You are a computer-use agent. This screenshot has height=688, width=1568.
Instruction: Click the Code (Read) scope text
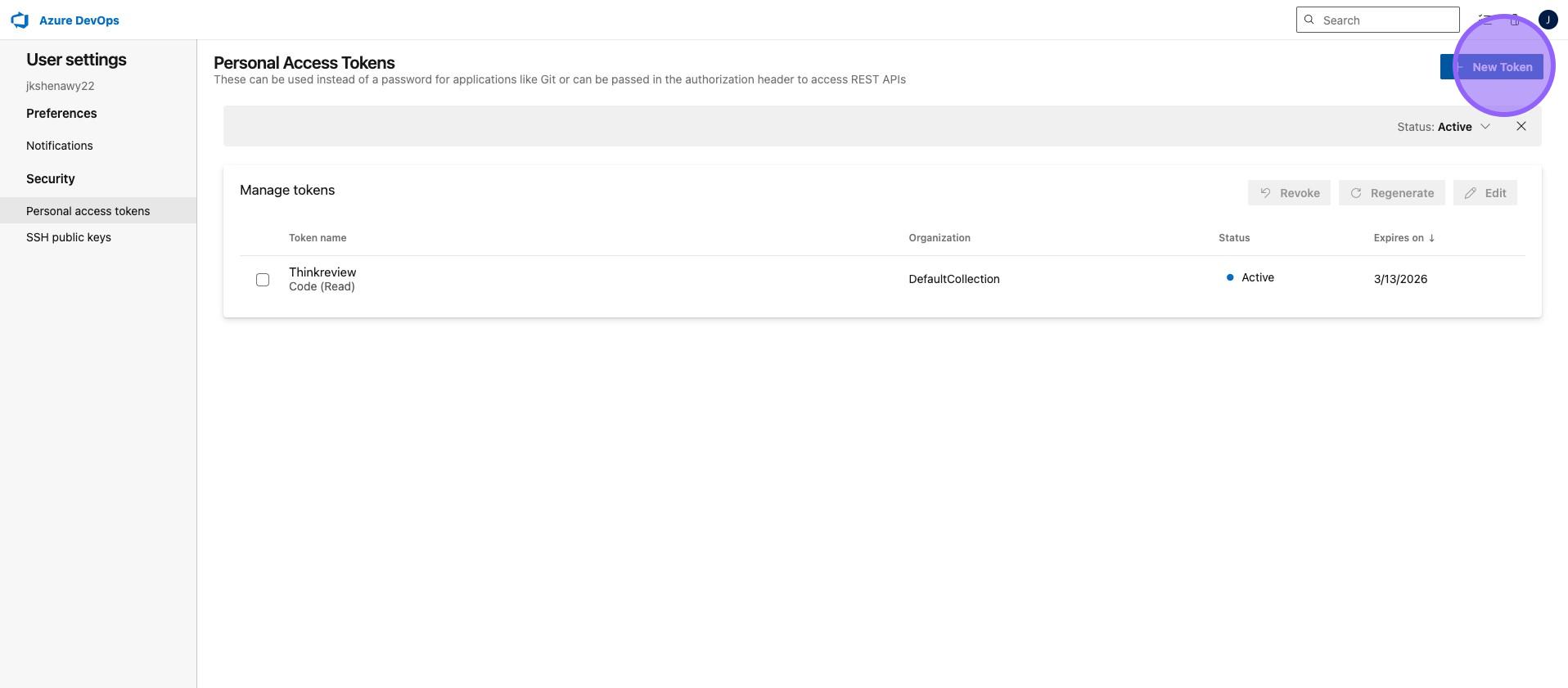322,287
